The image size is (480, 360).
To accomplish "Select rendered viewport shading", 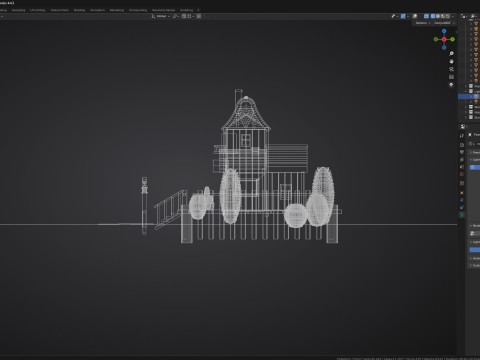I will coord(448,16).
